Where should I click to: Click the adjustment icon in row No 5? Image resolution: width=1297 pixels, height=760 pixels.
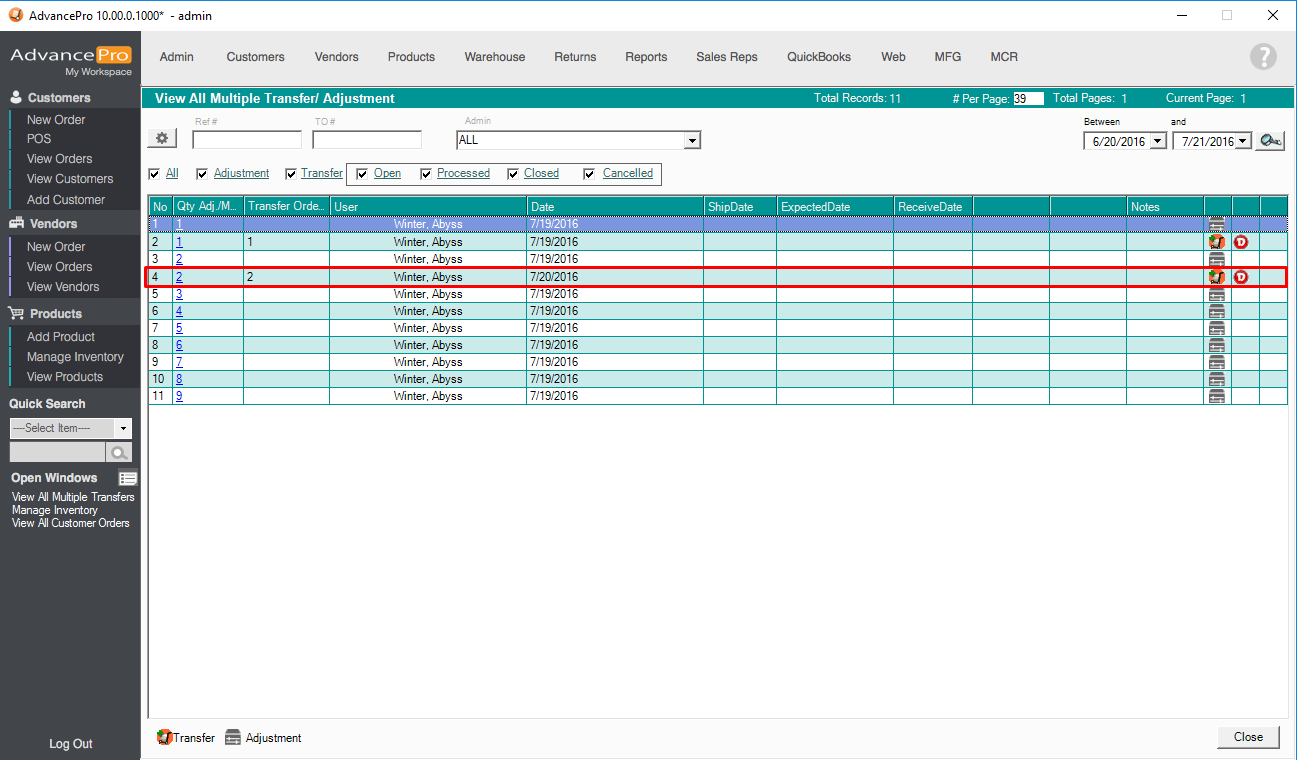click(x=1217, y=294)
